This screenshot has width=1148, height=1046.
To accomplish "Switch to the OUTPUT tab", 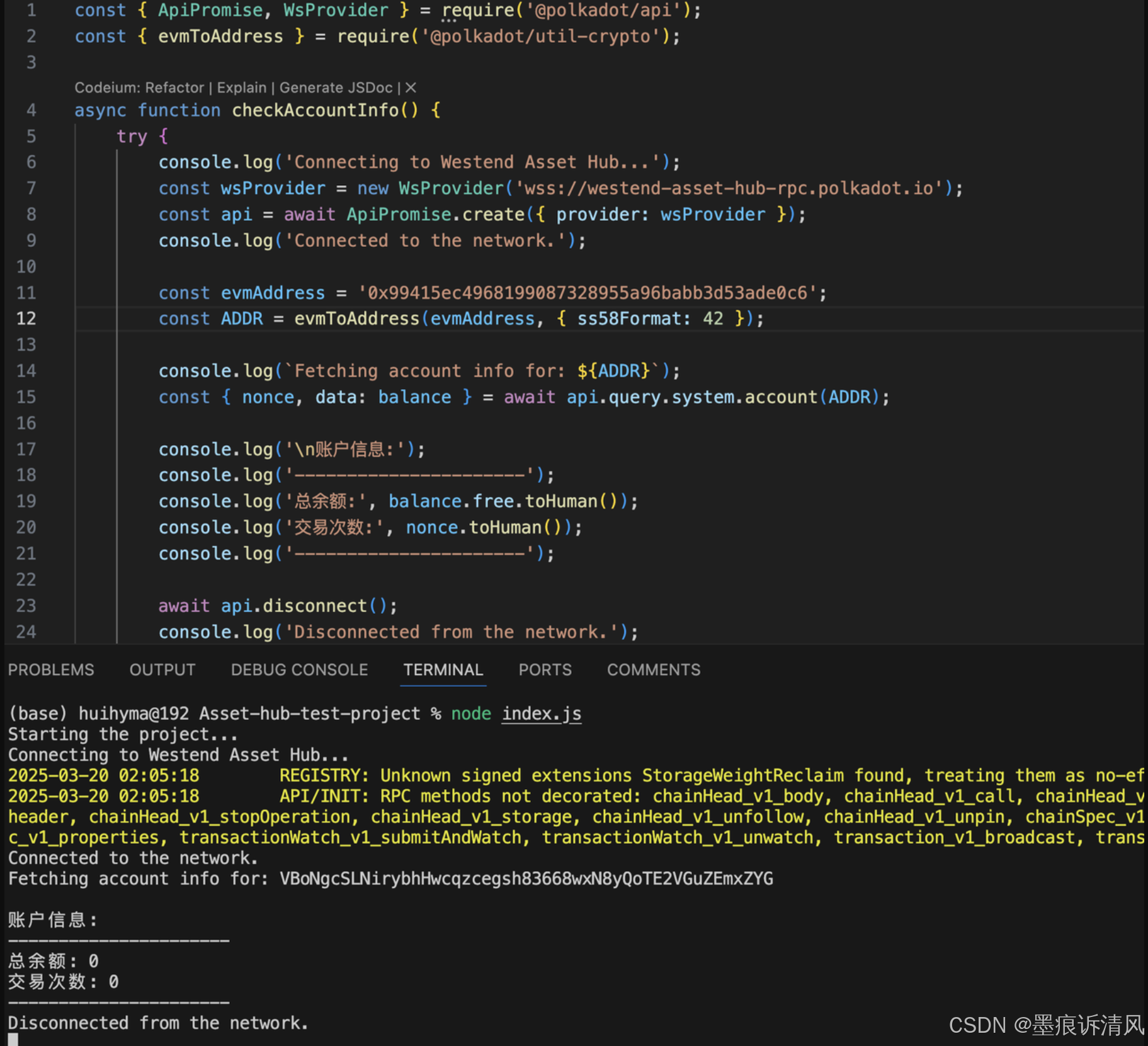I will coord(162,669).
